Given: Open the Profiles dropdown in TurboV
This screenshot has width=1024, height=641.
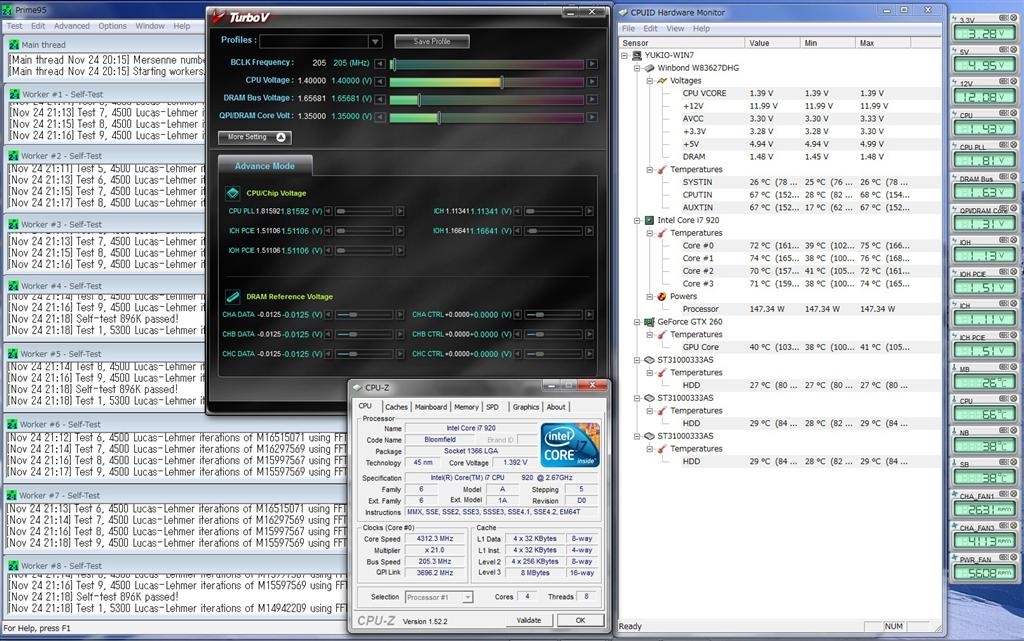Looking at the screenshot, I should tap(375, 41).
